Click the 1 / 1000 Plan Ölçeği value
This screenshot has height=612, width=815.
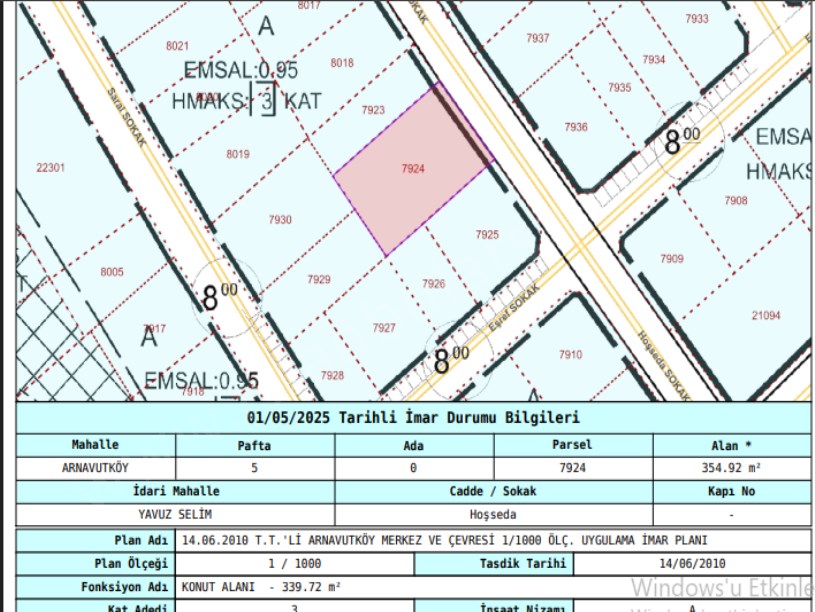[295, 564]
